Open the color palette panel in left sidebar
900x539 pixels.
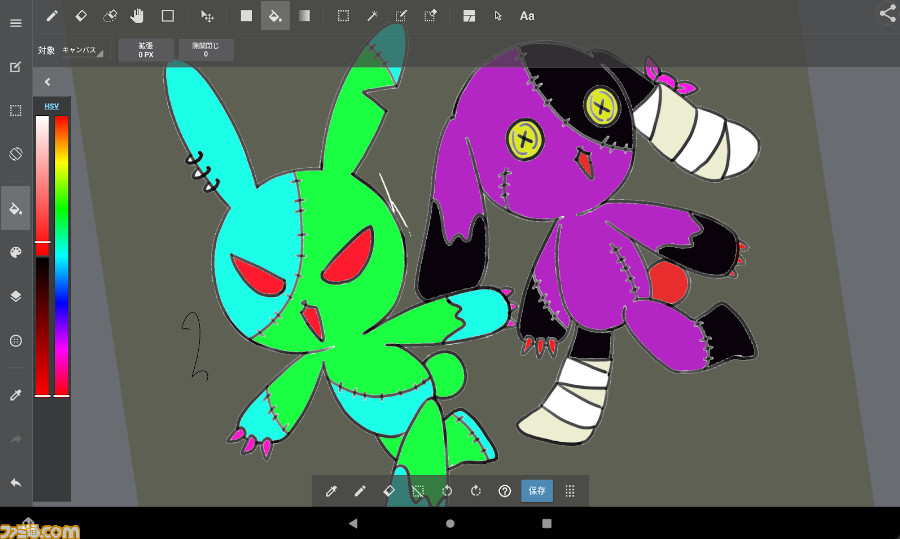click(x=15, y=253)
